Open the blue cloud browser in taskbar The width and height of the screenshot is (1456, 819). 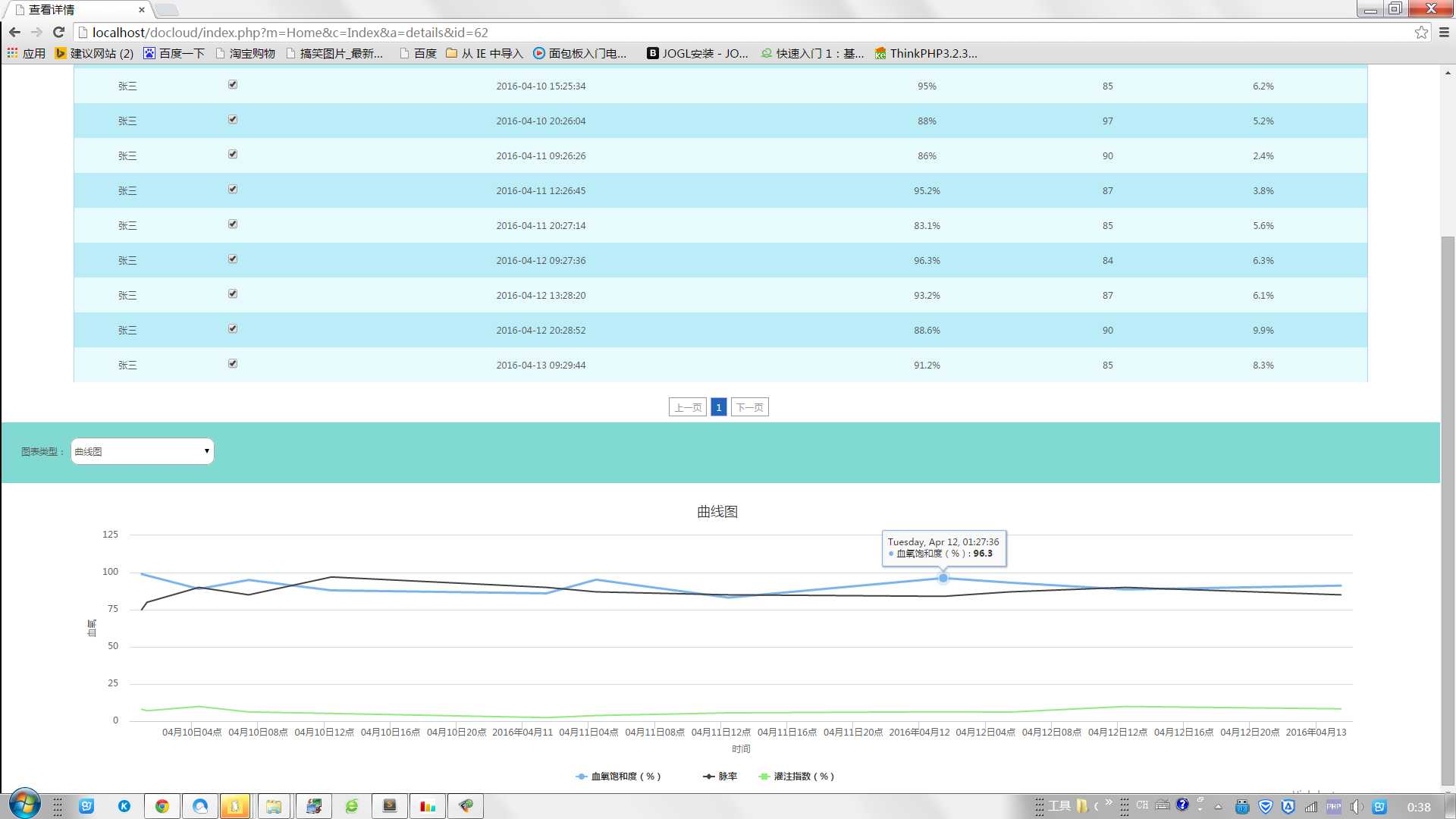coord(199,806)
